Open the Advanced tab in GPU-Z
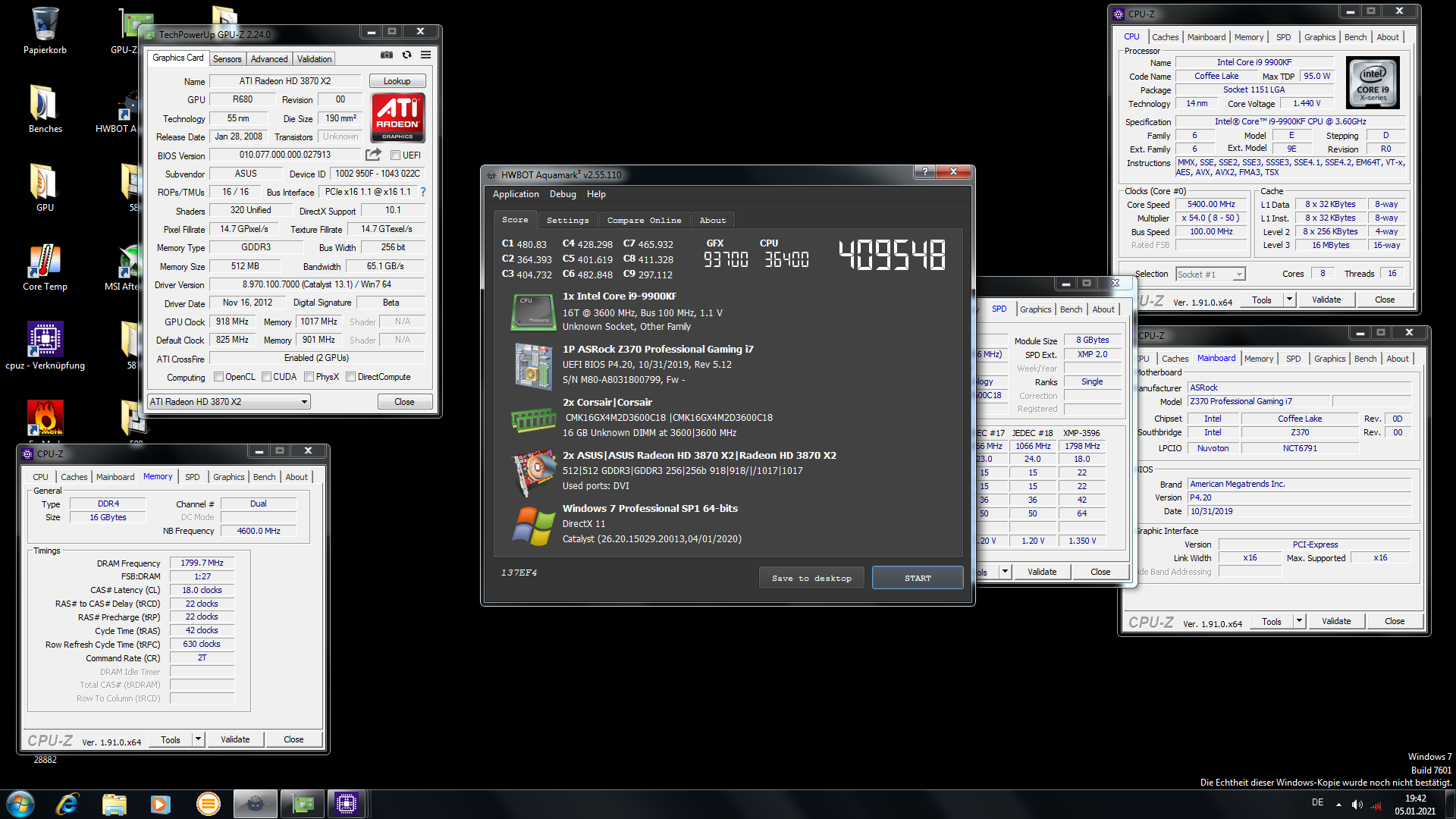This screenshot has width=1456, height=819. pyautogui.click(x=269, y=58)
